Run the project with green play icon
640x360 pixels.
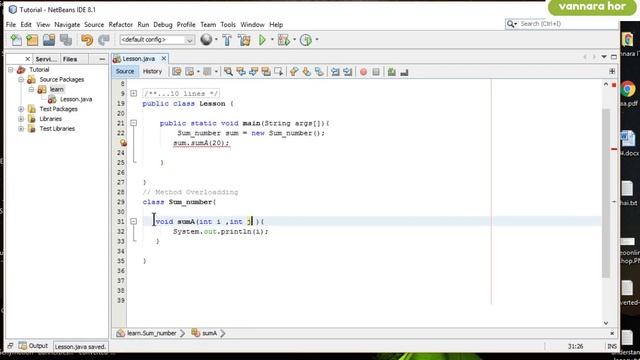262,40
